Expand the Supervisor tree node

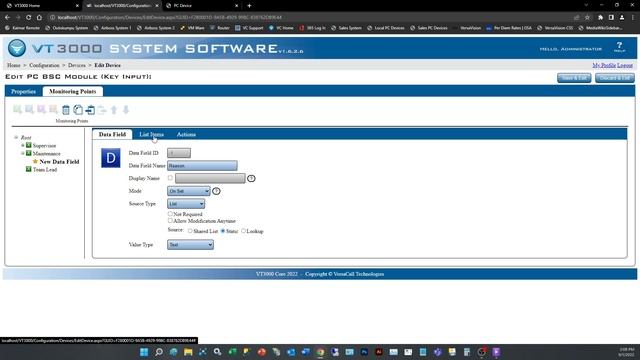(23, 145)
